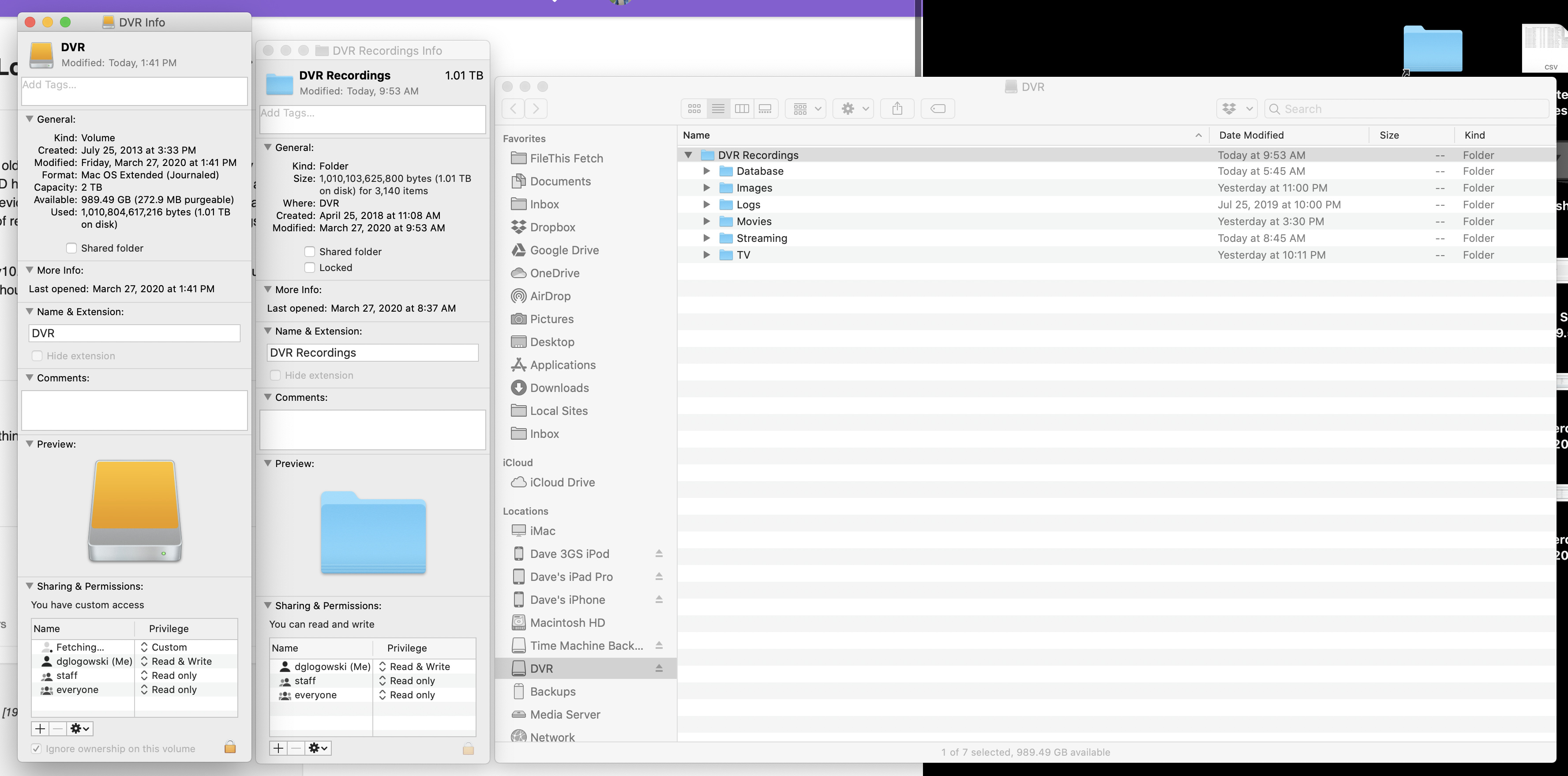Enable Shared folder in DVR Info
This screenshot has height=776, width=1568.
tap(72, 248)
